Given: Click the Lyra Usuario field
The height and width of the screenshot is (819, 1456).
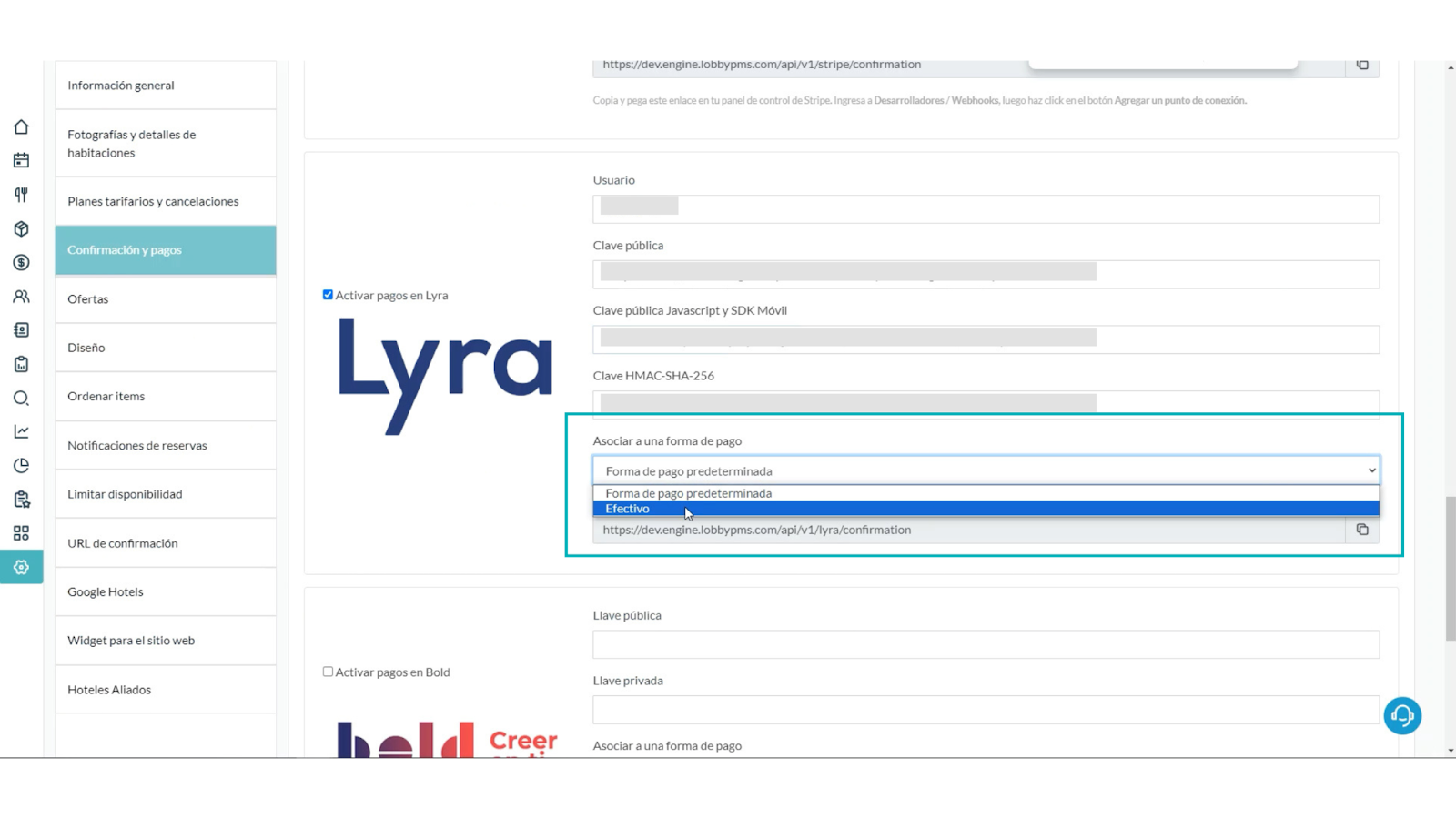Looking at the screenshot, I should (x=986, y=209).
